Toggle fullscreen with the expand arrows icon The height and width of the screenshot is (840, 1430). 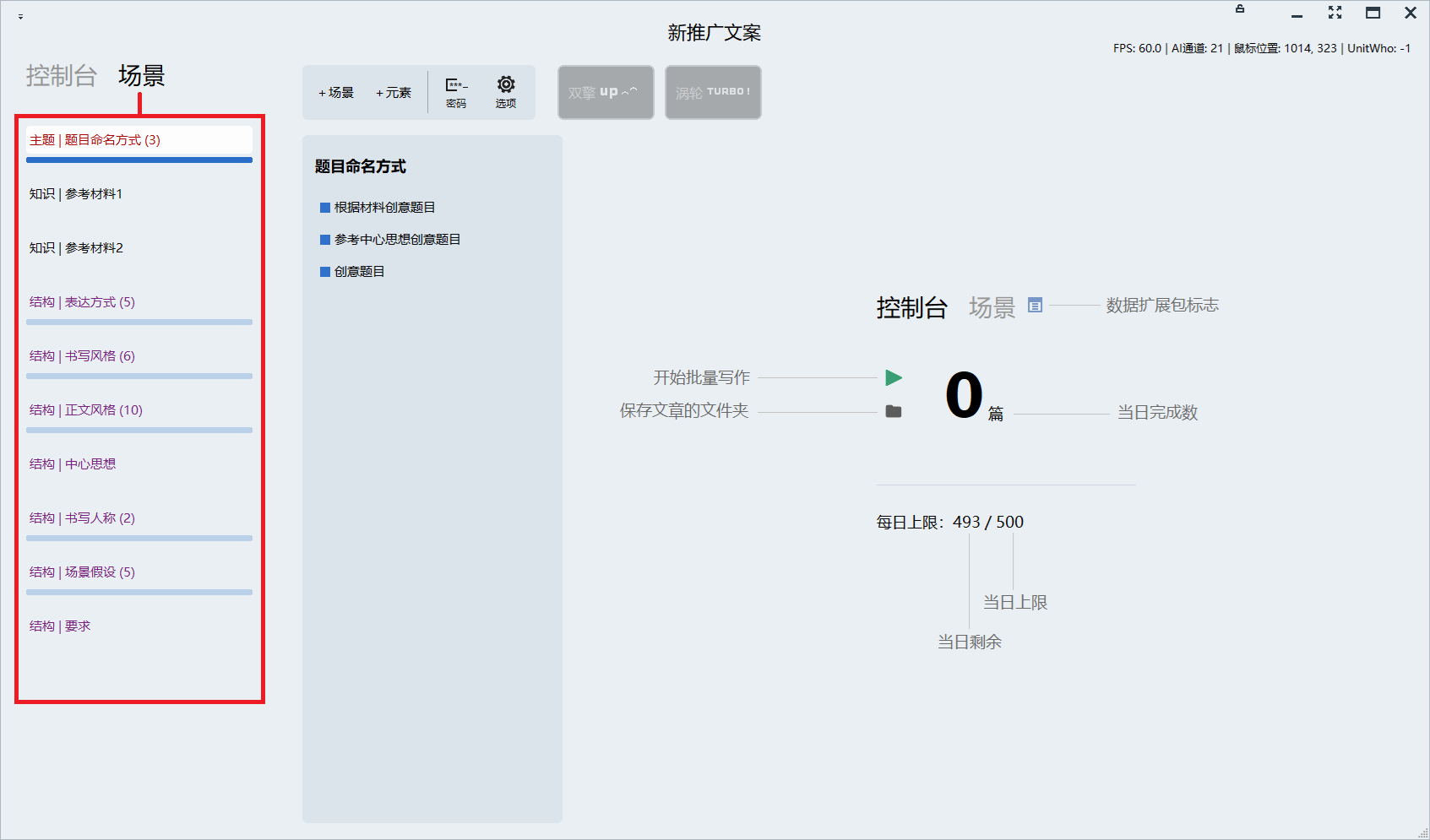click(x=1335, y=13)
